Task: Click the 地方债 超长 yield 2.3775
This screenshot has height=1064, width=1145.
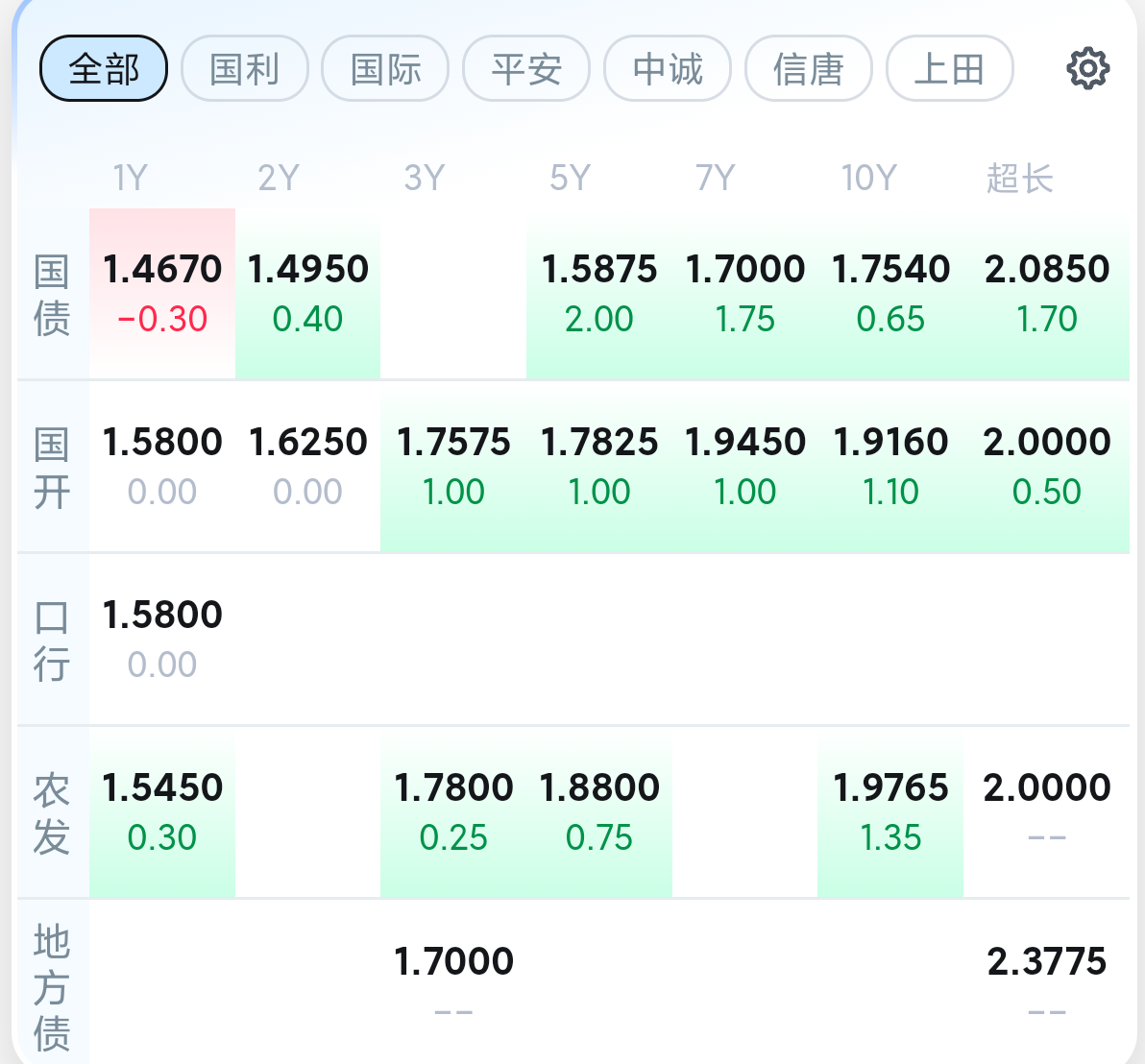Action: click(1046, 982)
